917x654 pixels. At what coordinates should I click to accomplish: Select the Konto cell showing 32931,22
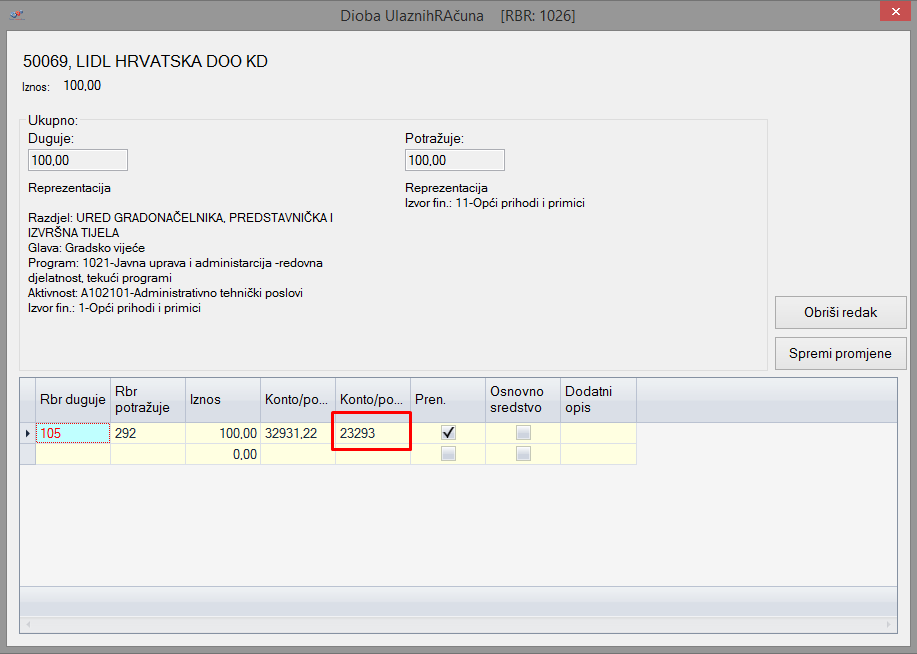point(297,433)
